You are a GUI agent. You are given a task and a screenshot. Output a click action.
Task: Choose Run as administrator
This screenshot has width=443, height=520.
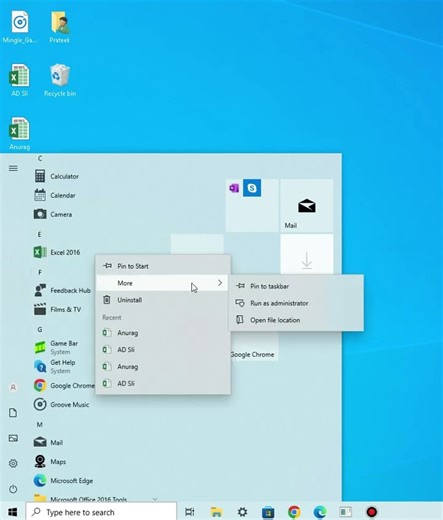coord(296,303)
